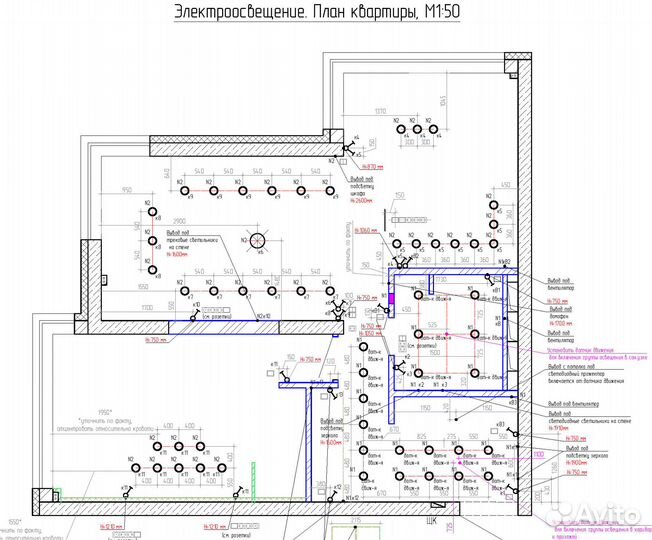The height and width of the screenshot is (540, 652).
Task: Click the magenta filled marker on bathroom wall
Action: coord(394,295)
